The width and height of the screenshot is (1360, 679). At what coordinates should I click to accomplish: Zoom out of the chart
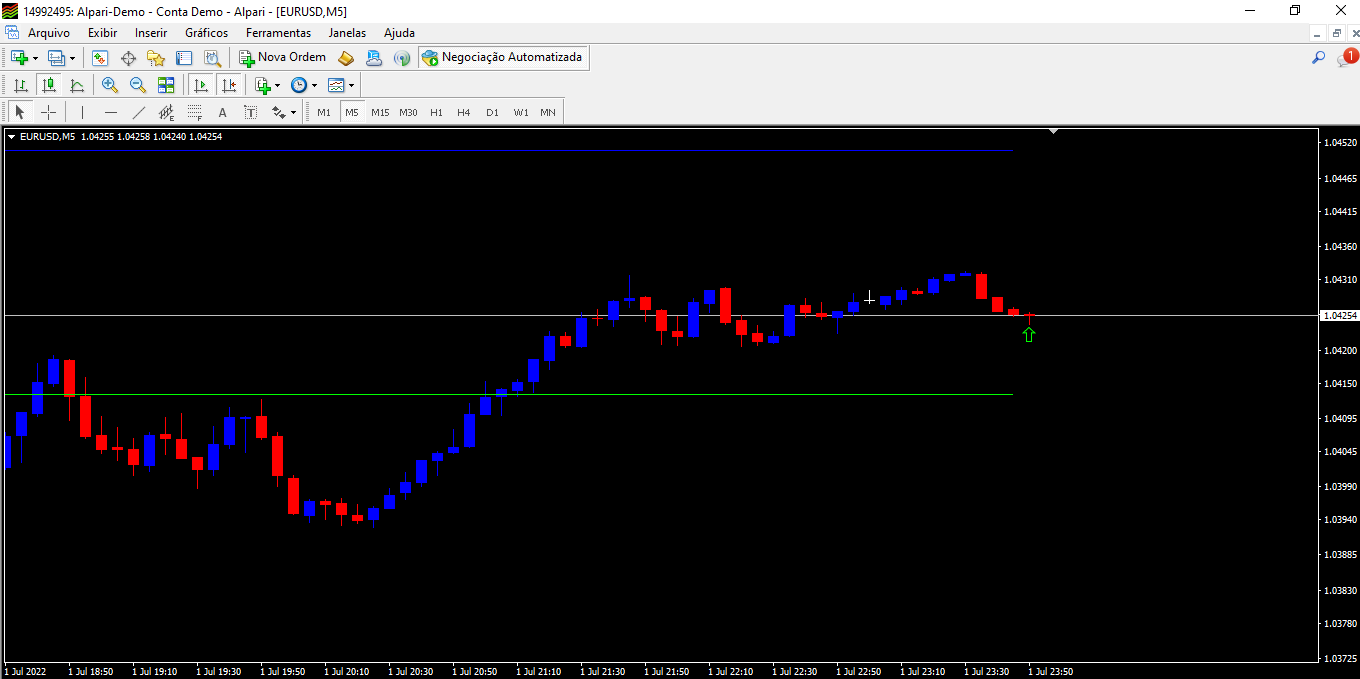(x=138, y=85)
